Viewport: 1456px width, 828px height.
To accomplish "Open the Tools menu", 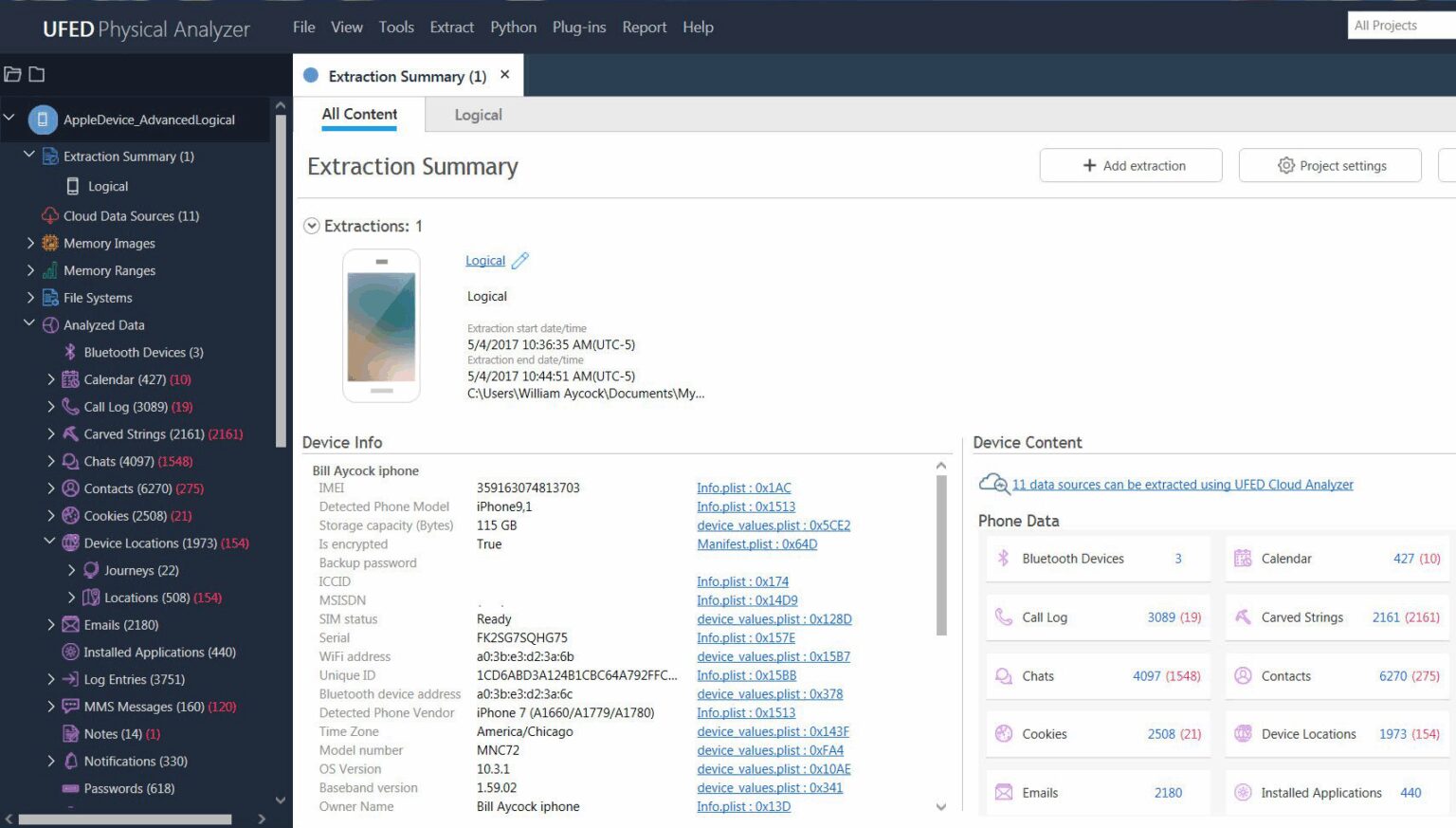I will (x=396, y=27).
